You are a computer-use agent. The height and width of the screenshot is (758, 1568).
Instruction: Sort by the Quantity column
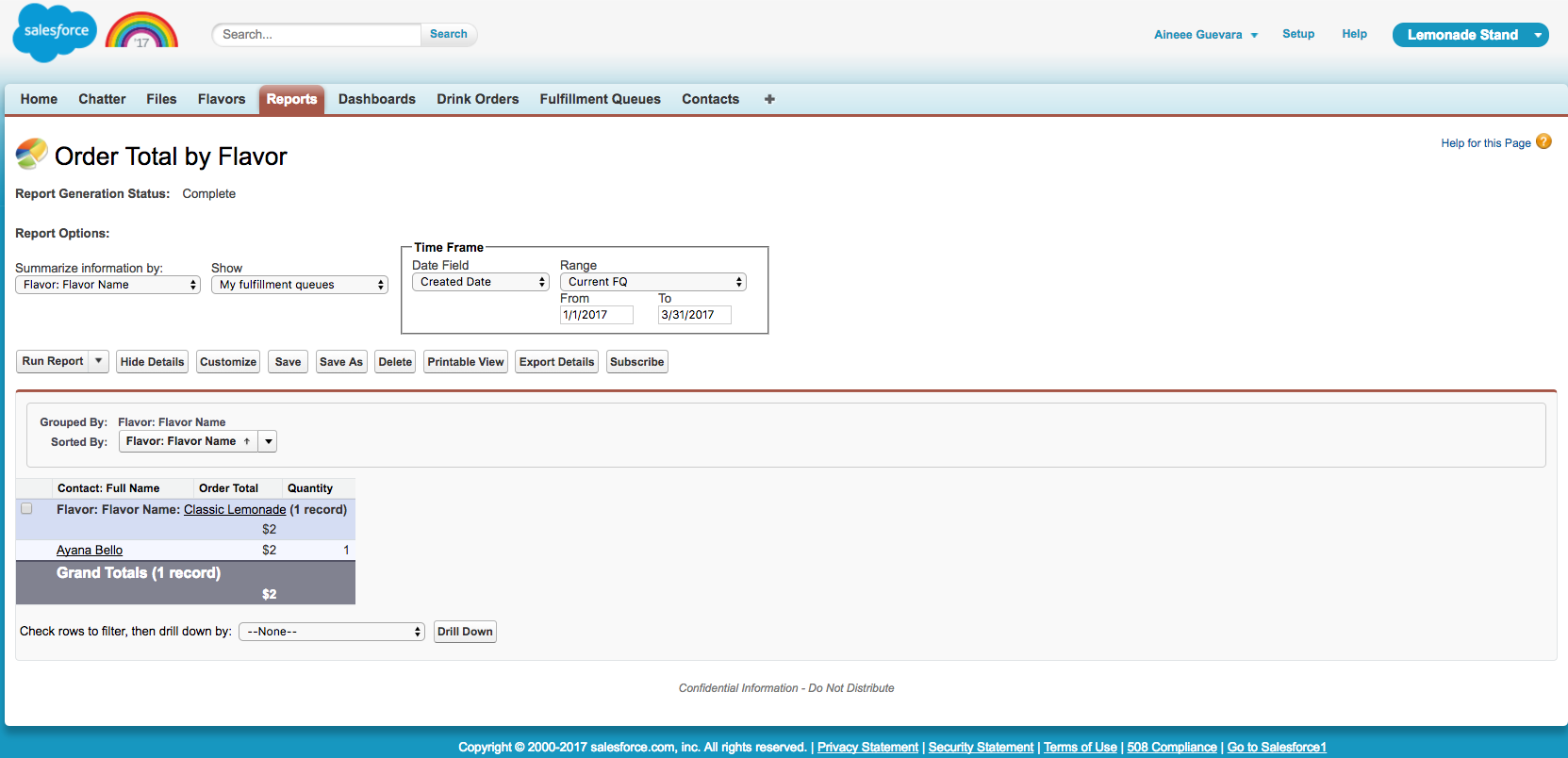[310, 488]
